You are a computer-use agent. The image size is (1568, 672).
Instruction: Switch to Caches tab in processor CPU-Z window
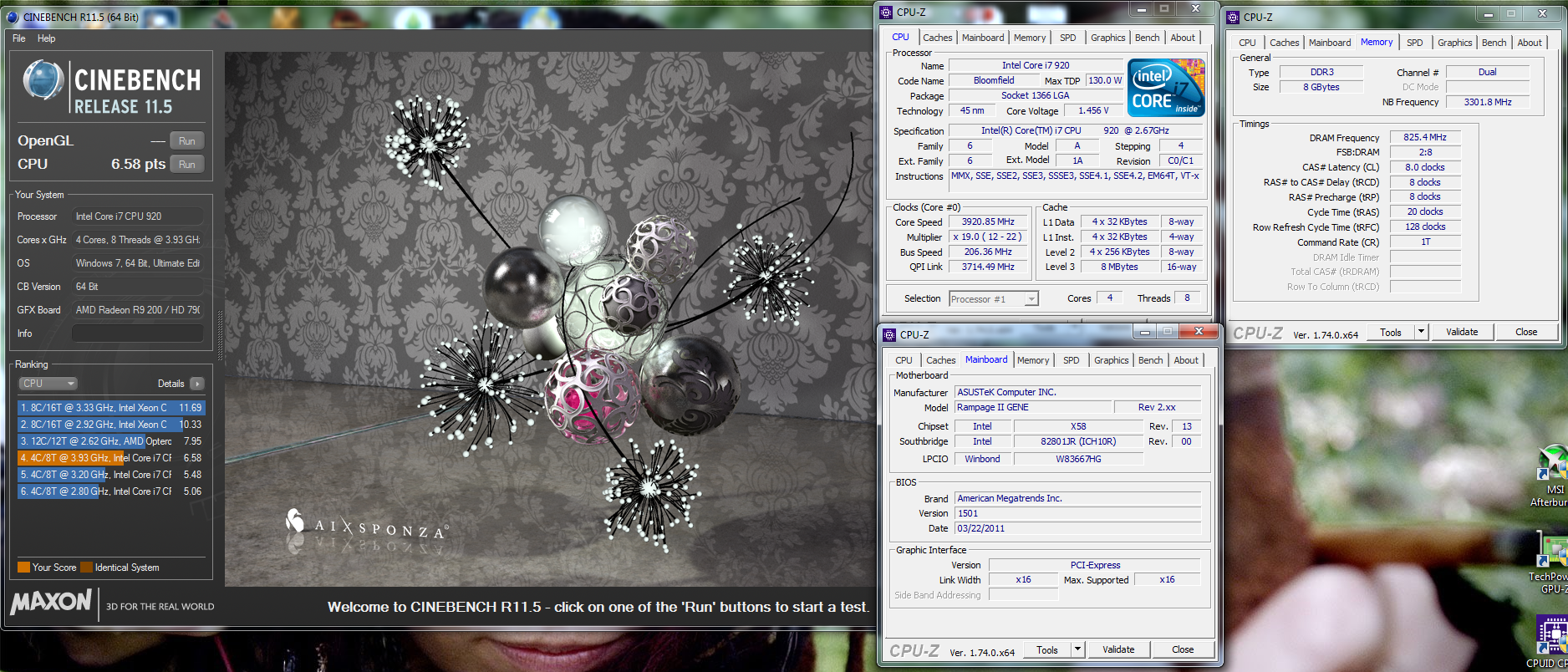937,38
